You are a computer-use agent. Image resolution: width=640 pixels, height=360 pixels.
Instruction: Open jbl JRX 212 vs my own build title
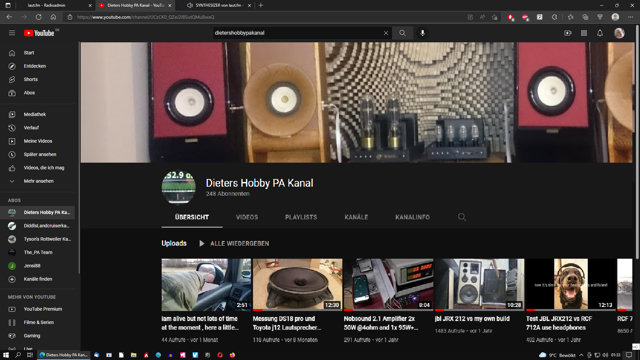[472, 319]
